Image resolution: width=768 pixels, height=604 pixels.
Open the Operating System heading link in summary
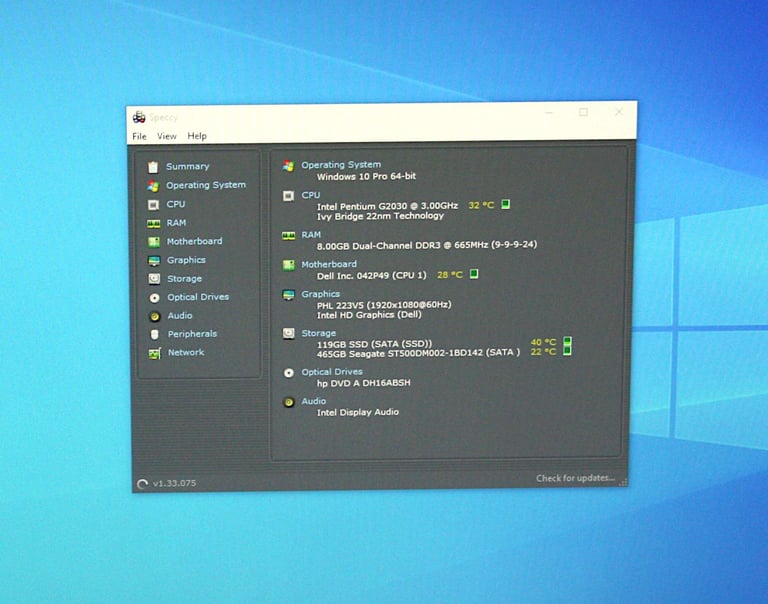[x=341, y=165]
